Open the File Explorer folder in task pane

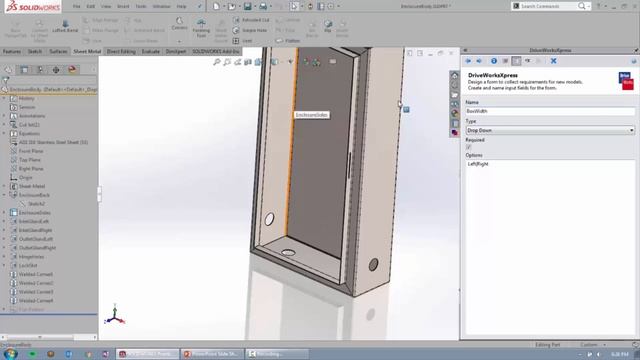454,95
